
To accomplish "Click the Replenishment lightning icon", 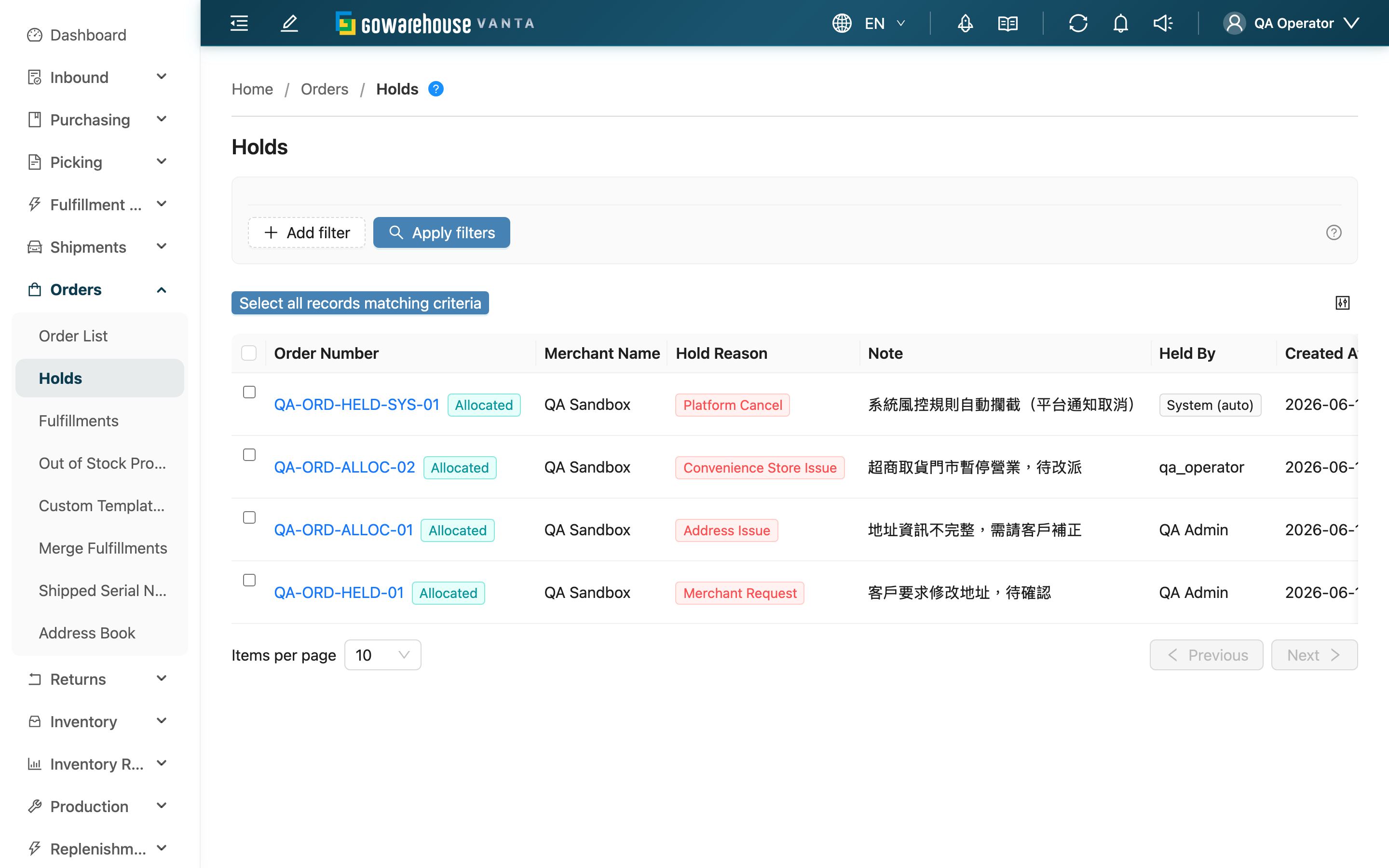I will 34,849.
